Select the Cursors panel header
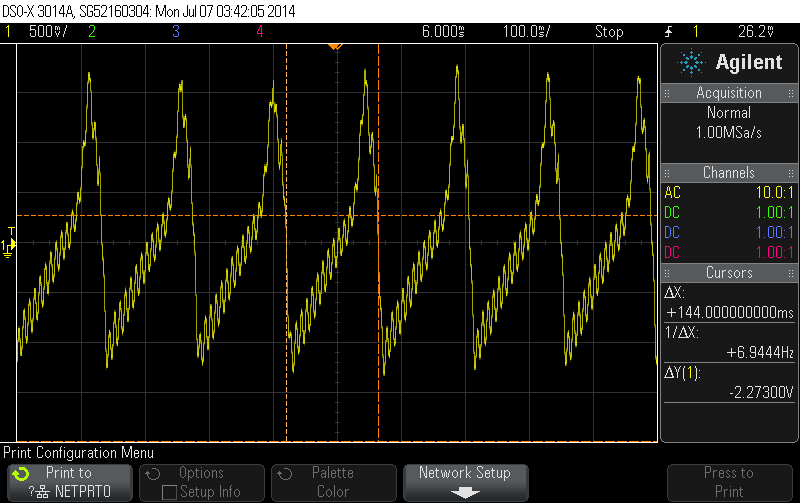The height and width of the screenshot is (503, 800). [x=730, y=272]
